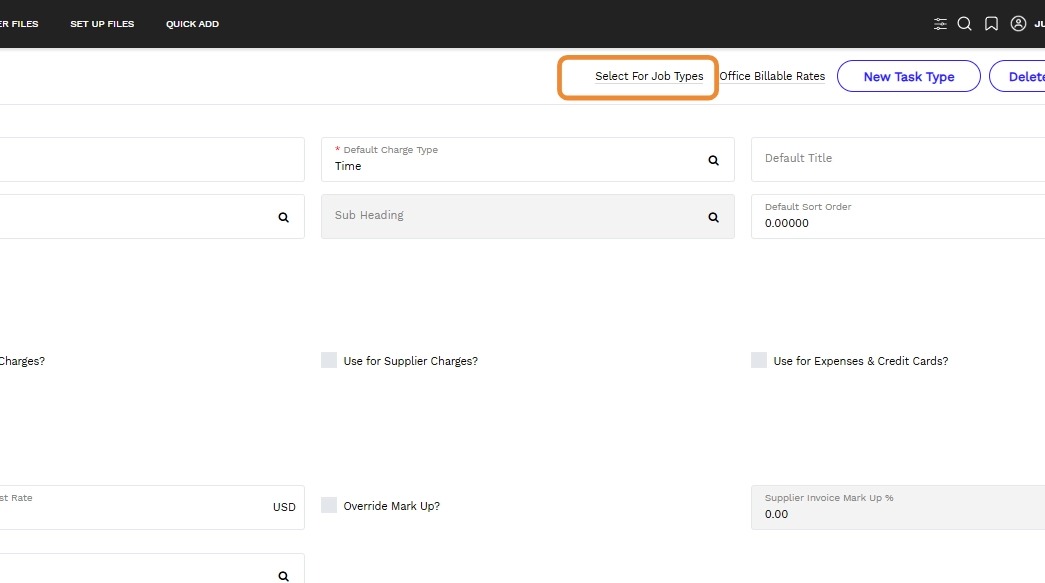Click lookup magnifier left of Sub Heading field
This screenshot has height=583, width=1045.
284,217
